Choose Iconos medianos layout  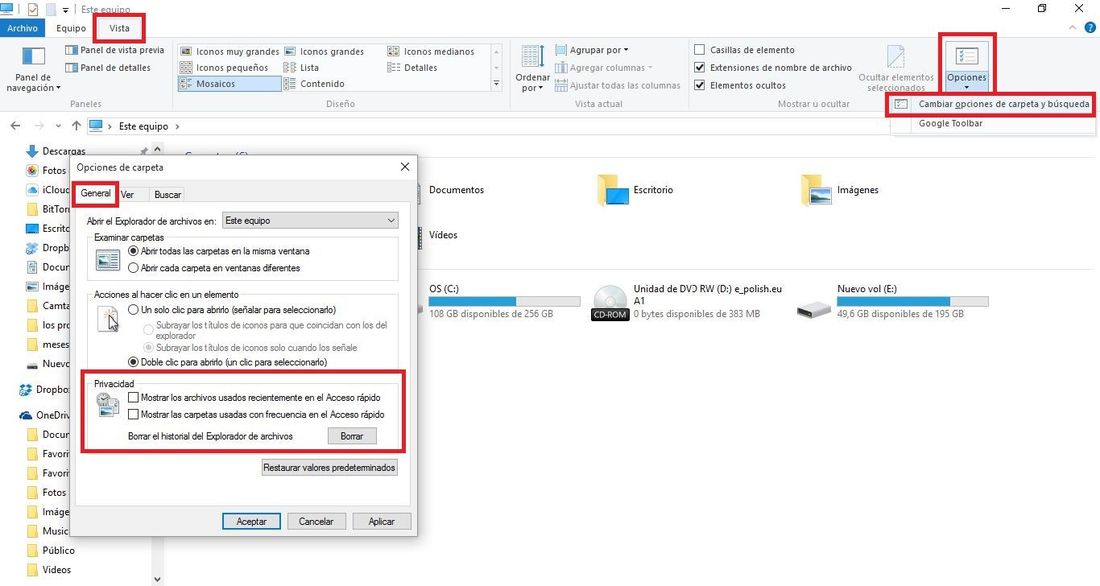pos(431,51)
